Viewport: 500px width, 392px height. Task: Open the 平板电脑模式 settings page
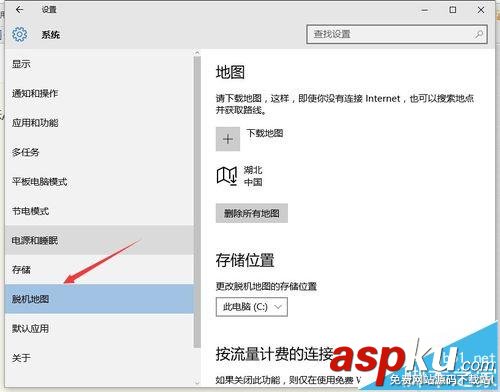(x=99, y=182)
